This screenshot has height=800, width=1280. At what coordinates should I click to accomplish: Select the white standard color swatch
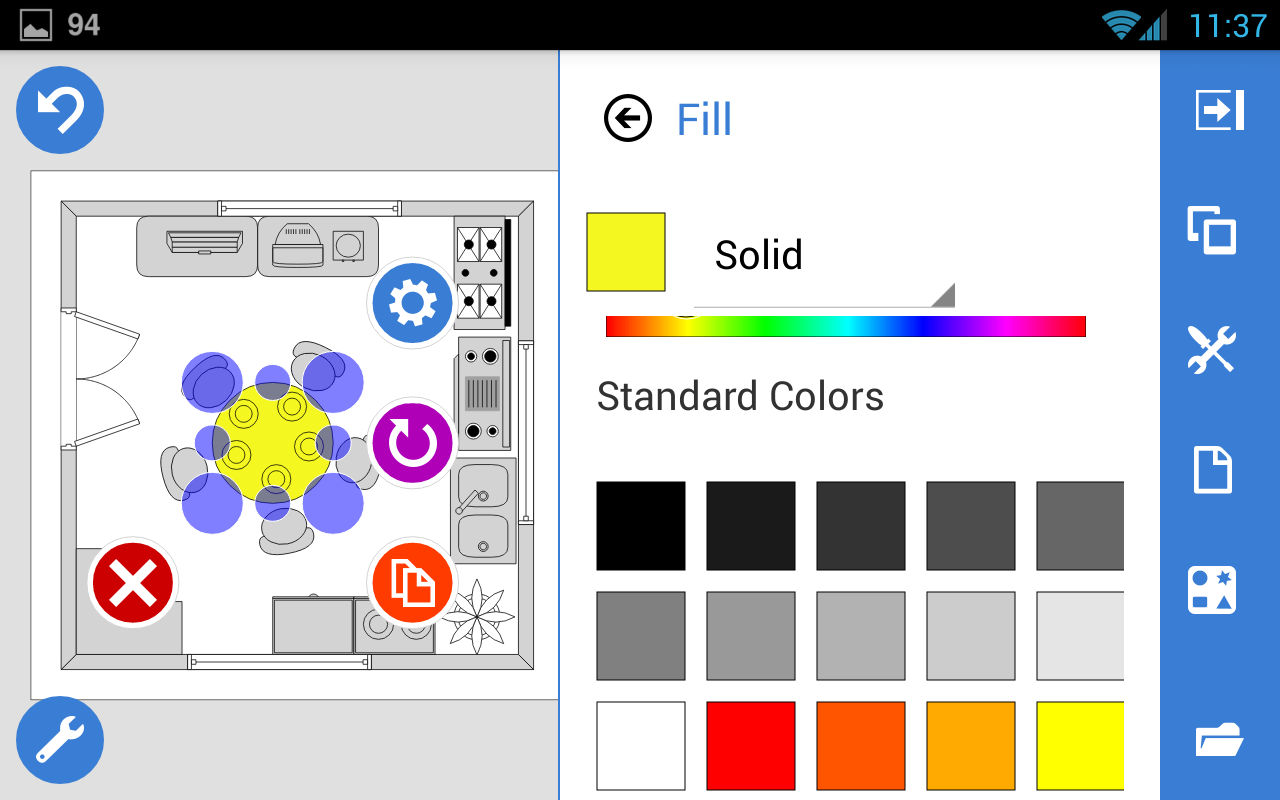click(x=641, y=745)
